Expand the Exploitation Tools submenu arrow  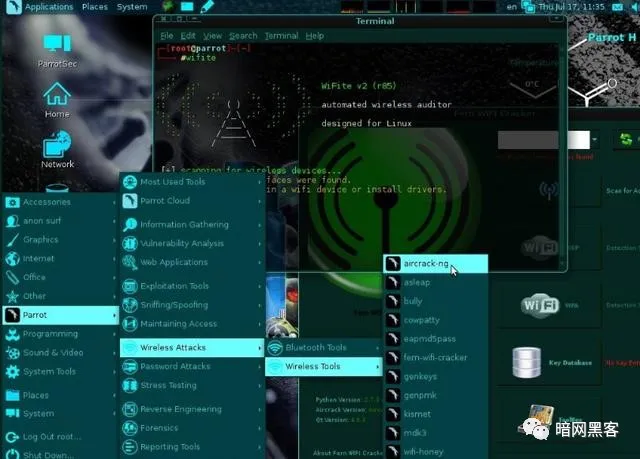[x=260, y=286]
